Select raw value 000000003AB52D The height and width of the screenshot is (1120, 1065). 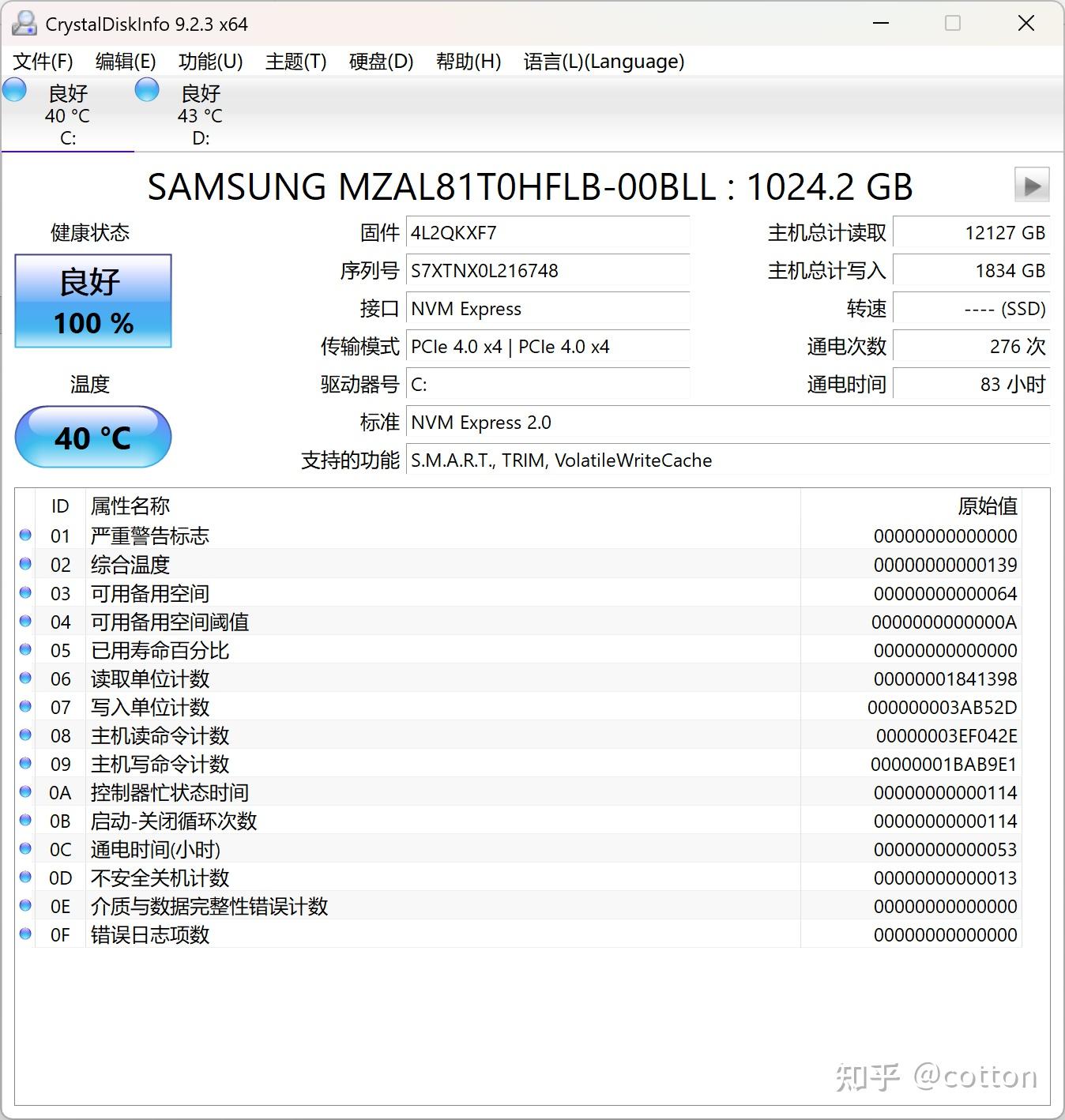click(942, 707)
